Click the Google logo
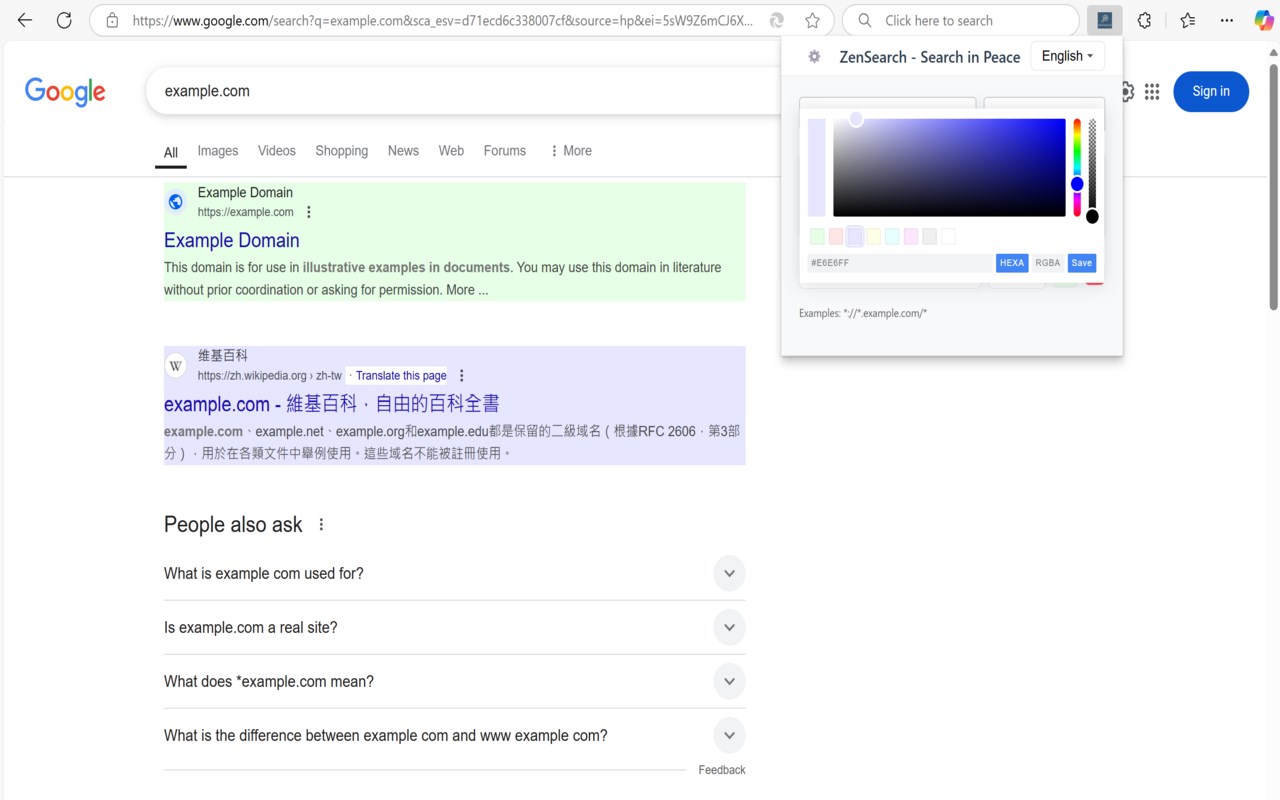Viewport: 1280px width, 800px height. 65,91
